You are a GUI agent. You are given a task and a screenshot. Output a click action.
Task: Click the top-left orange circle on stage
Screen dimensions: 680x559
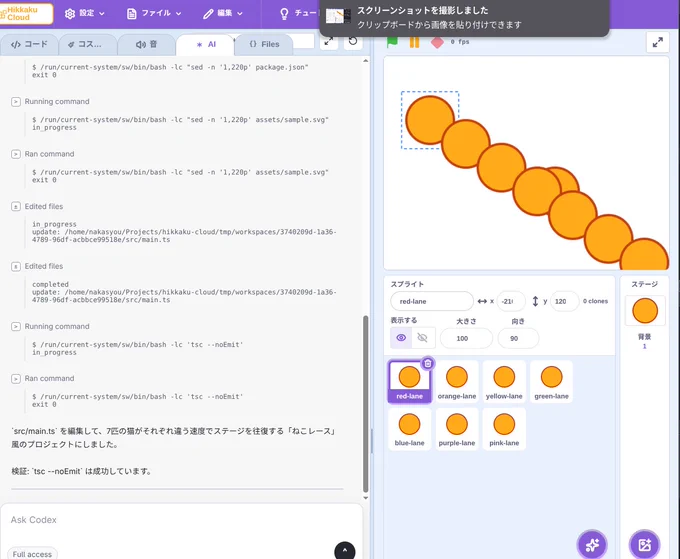coord(430,120)
